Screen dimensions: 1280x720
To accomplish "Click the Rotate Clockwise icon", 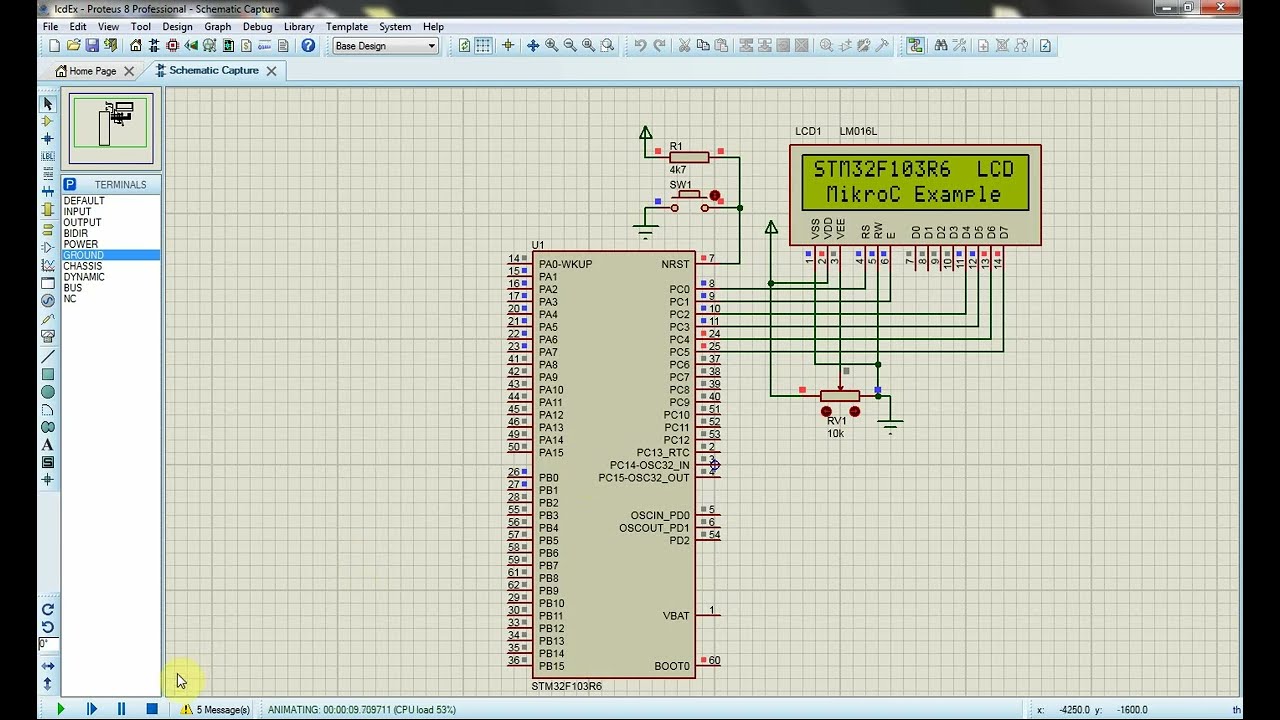I will (x=47, y=609).
